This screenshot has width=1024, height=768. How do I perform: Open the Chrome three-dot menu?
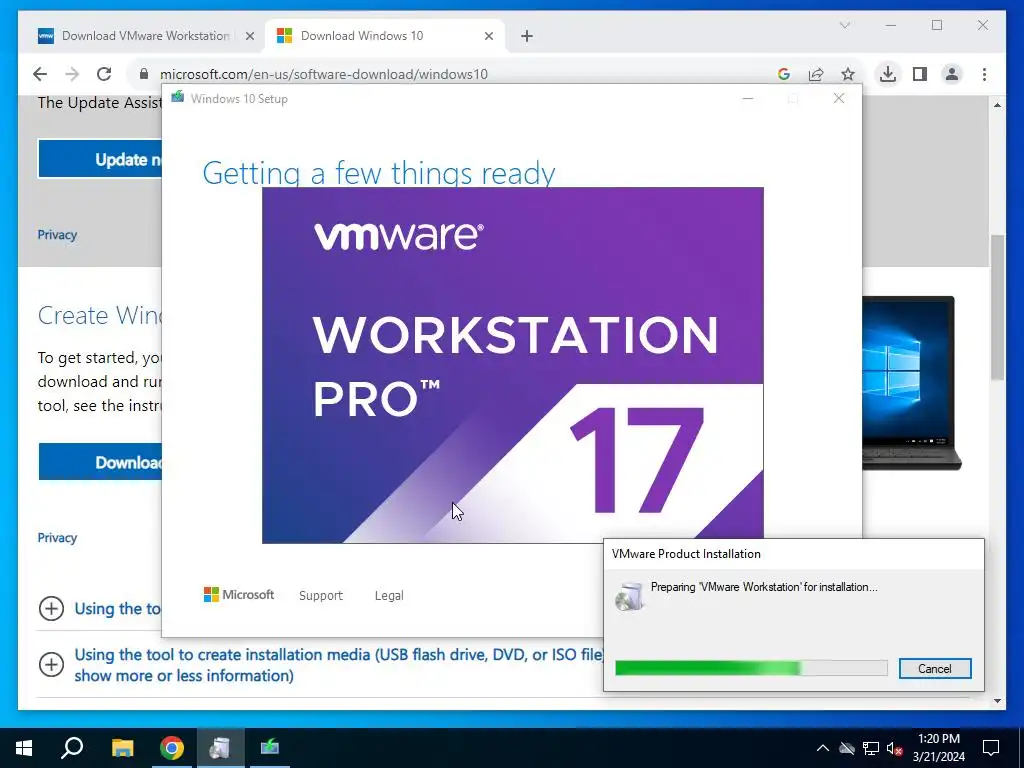coord(984,74)
